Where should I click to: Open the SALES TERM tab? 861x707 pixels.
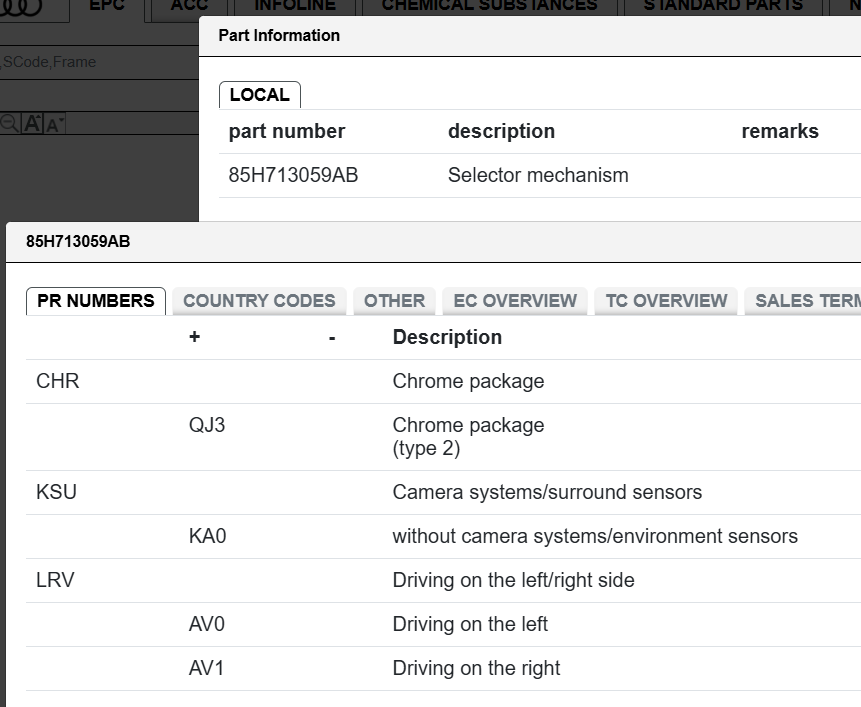pyautogui.click(x=803, y=301)
